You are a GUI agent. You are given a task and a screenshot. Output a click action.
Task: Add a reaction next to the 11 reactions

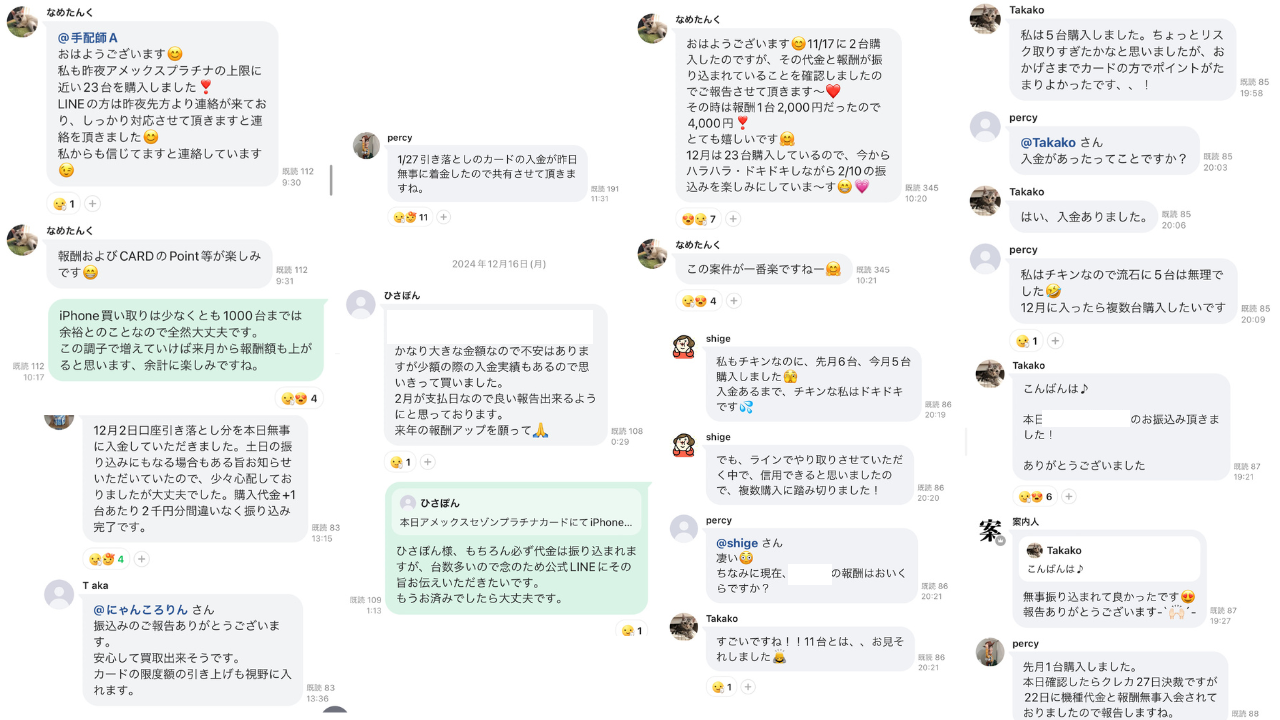(444, 217)
